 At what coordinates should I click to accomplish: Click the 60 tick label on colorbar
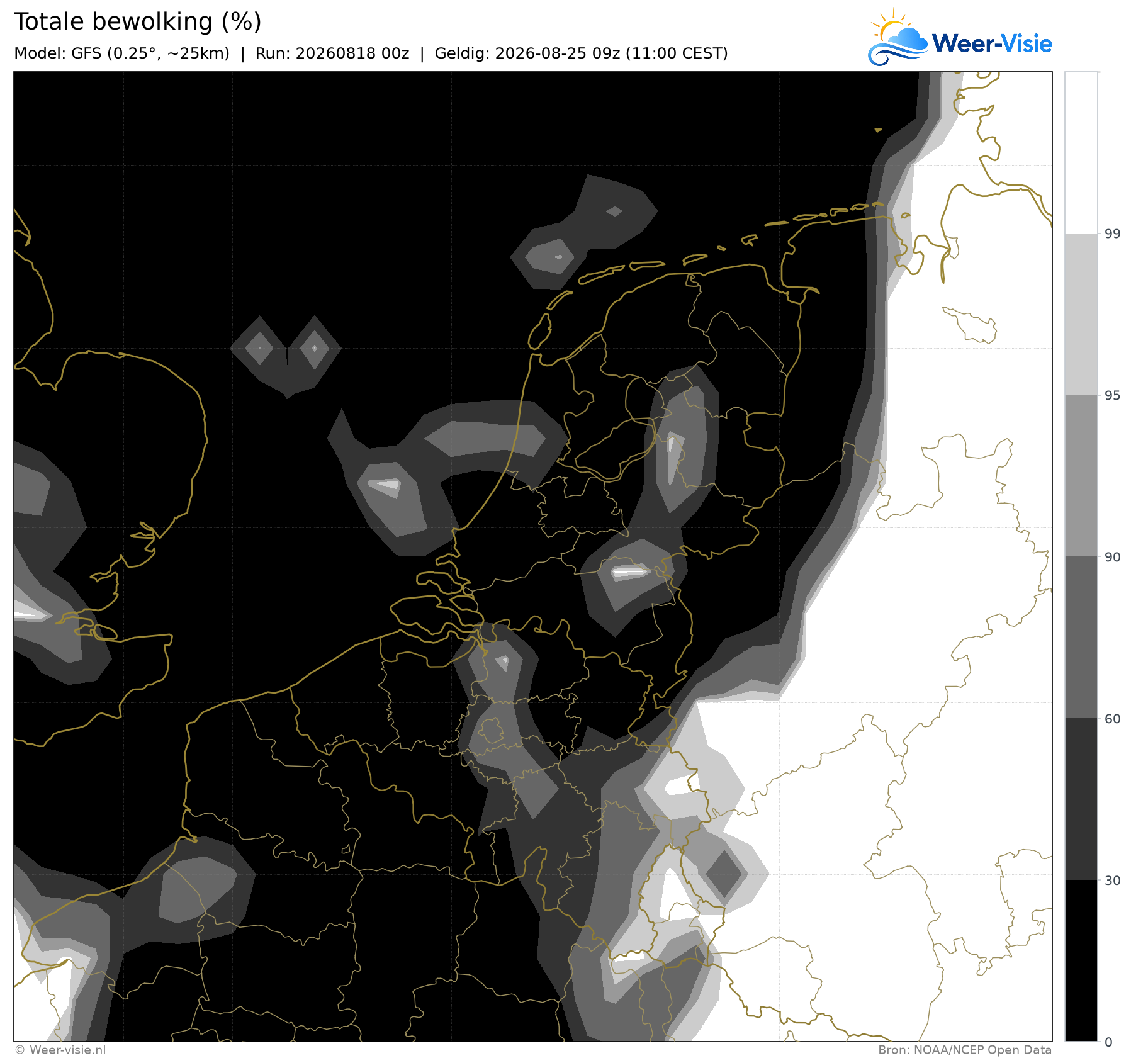1113,719
